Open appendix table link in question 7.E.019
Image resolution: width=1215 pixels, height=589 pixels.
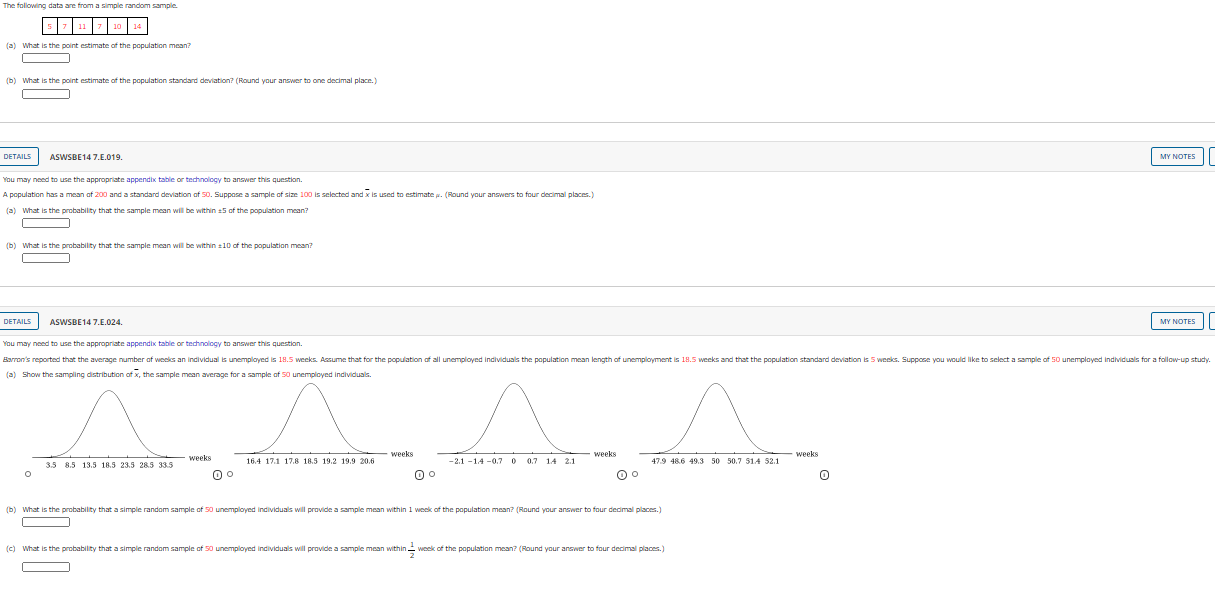[x=151, y=178]
